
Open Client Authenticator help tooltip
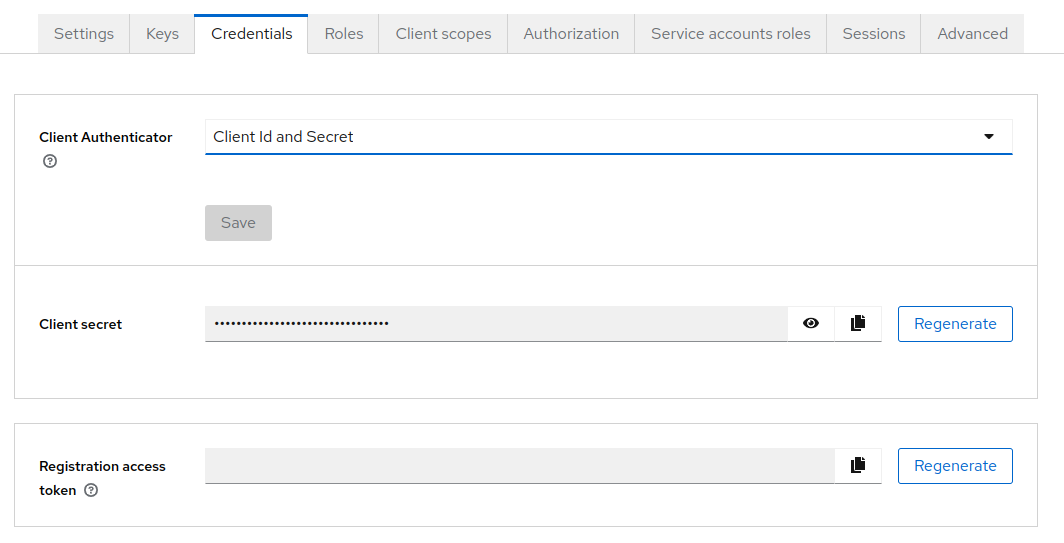click(50, 161)
